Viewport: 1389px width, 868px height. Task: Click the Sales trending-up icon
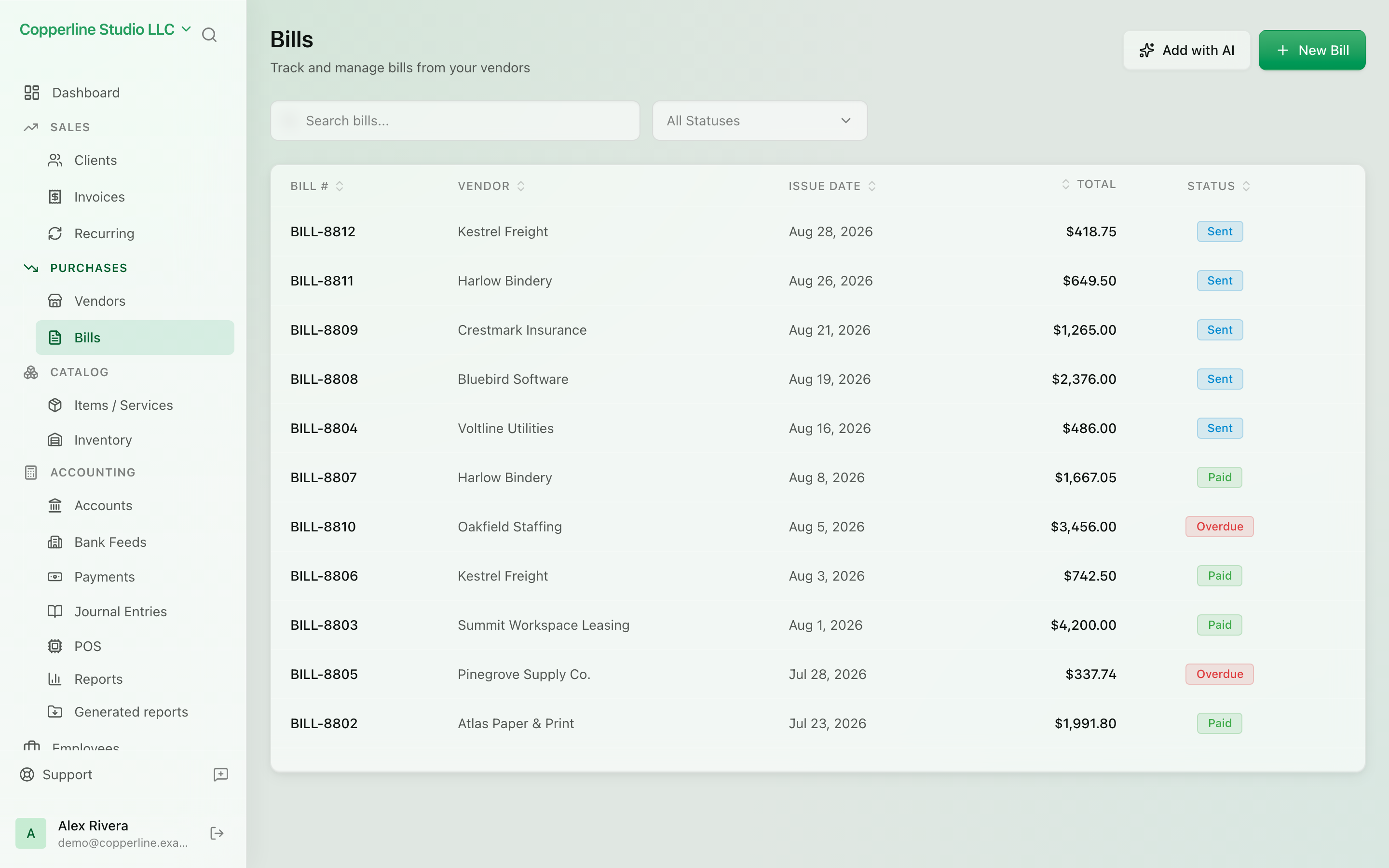click(x=31, y=127)
